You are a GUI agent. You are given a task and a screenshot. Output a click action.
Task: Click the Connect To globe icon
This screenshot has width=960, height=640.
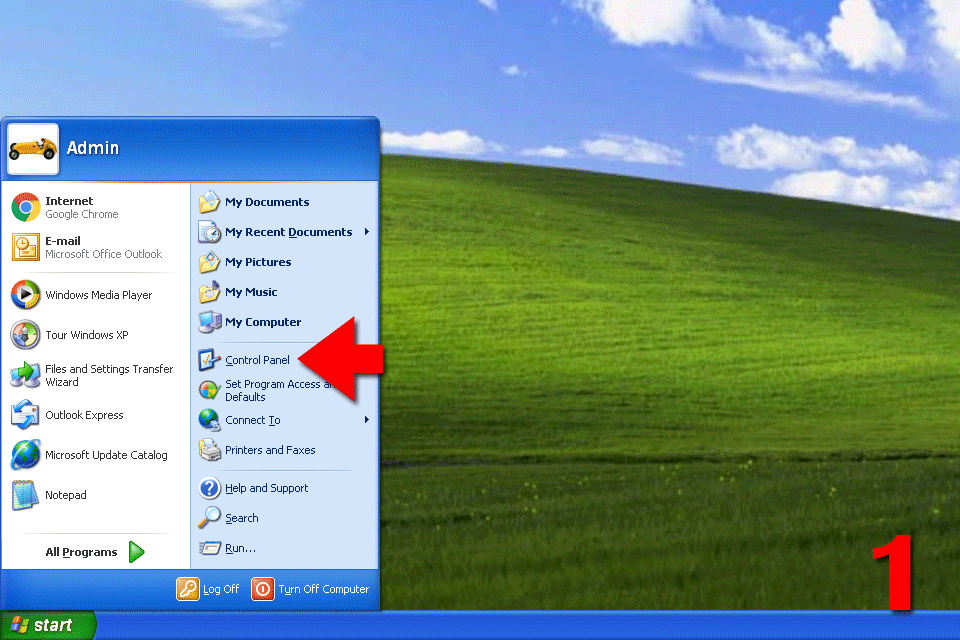[209, 420]
